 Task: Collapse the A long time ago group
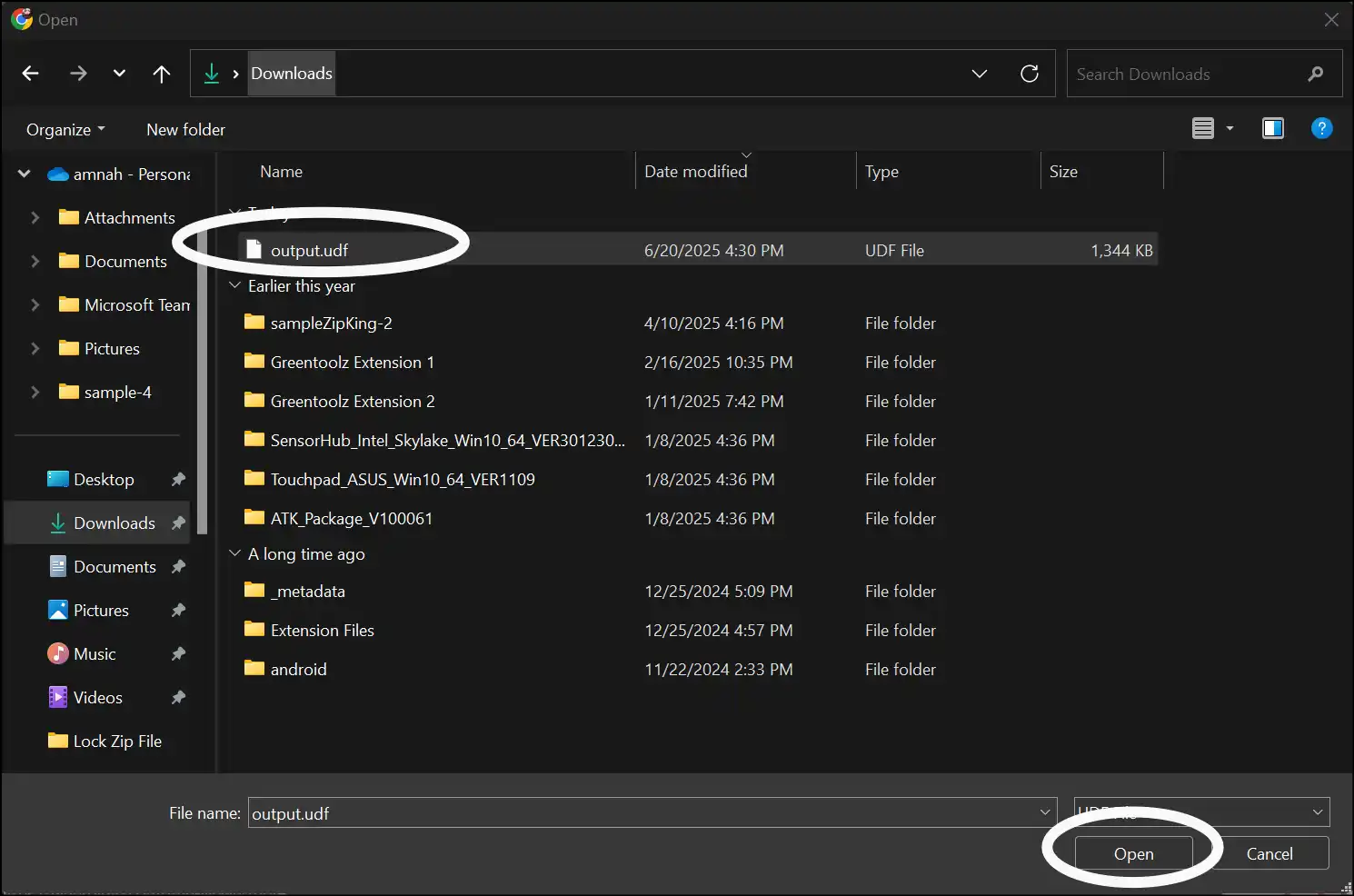tap(234, 553)
